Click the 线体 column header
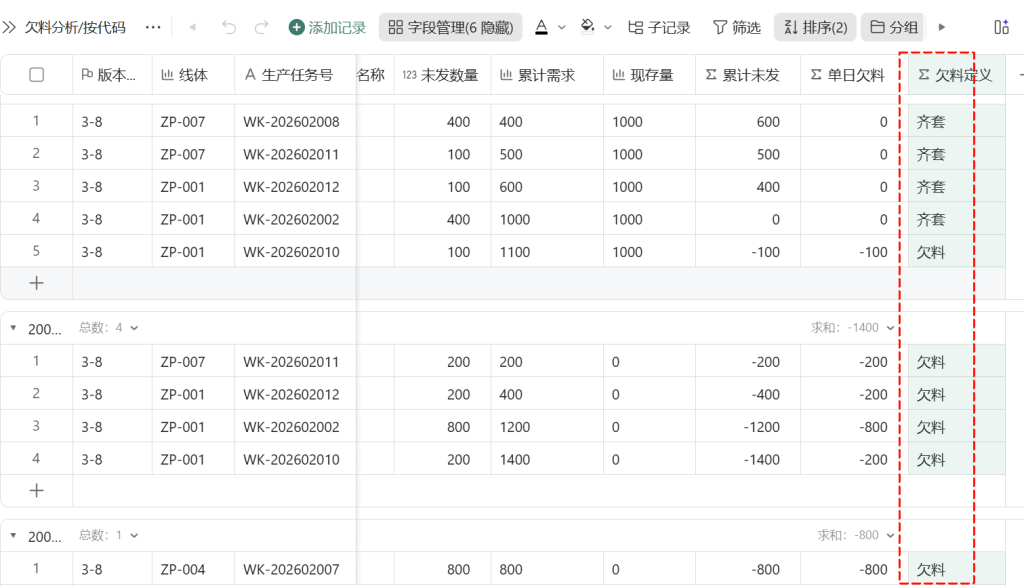The image size is (1024, 586). click(x=193, y=75)
